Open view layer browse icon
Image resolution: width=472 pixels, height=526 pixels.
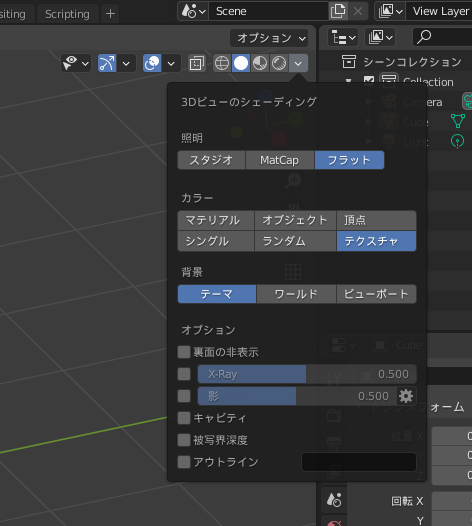390,11
